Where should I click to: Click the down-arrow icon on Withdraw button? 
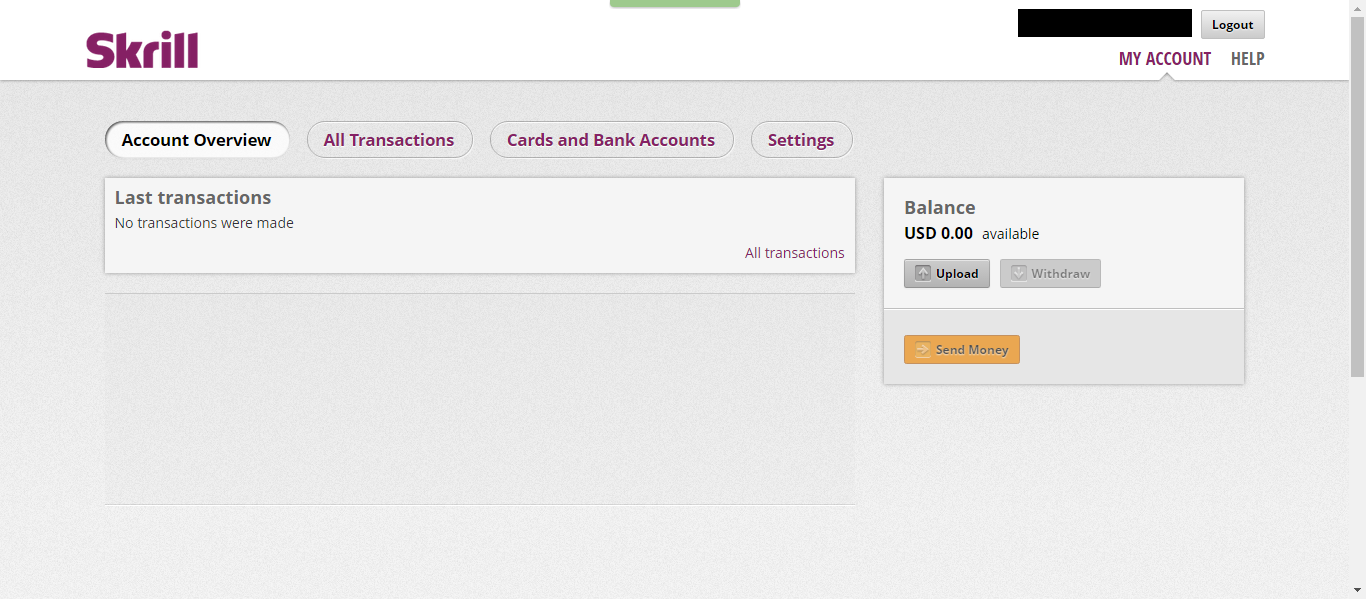1019,274
